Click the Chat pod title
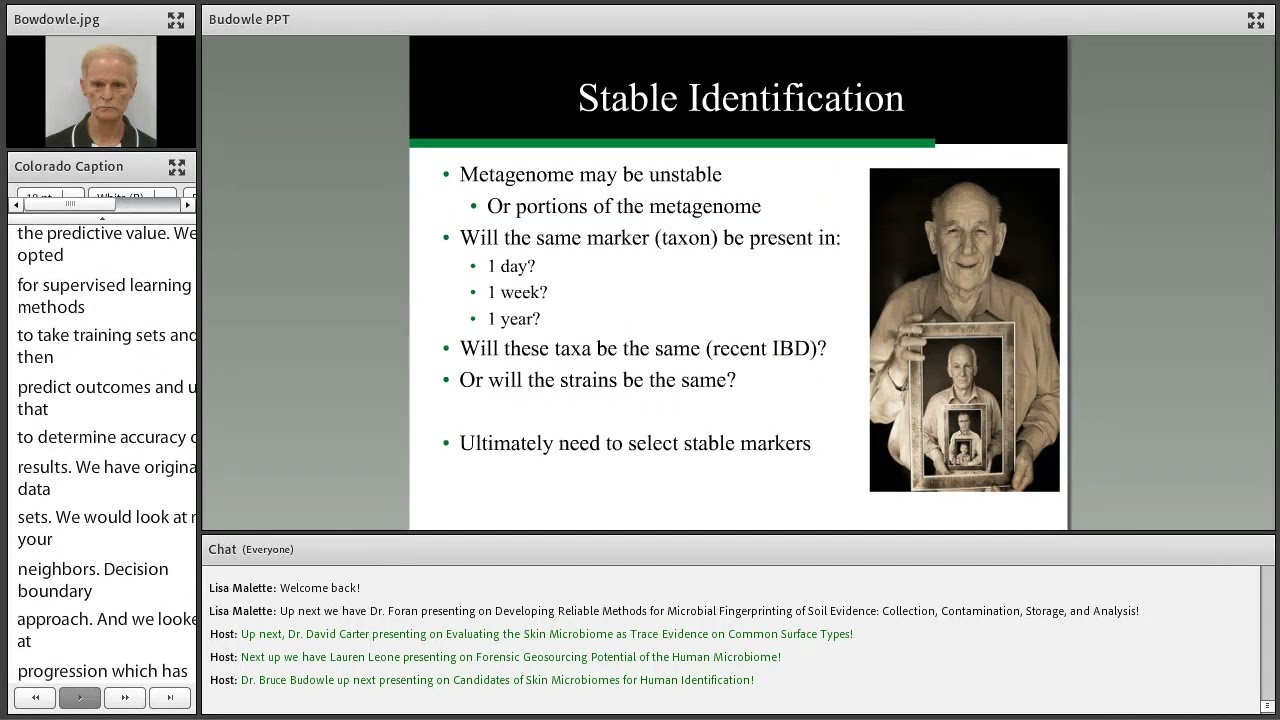The width and height of the screenshot is (1280, 720). point(222,549)
